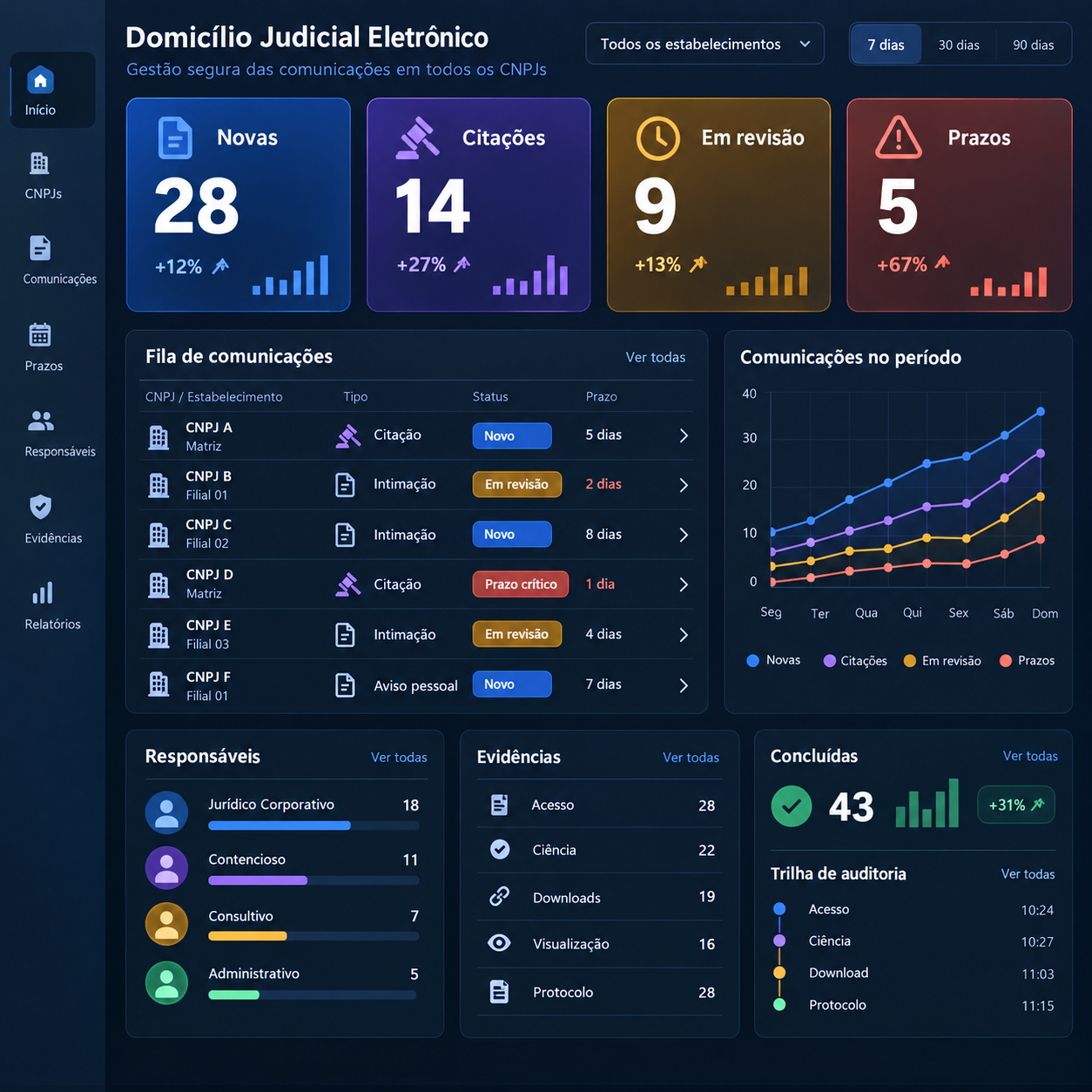Screen dimensions: 1092x1092
Task: Click the link icon next to Downloads
Action: pos(499,896)
